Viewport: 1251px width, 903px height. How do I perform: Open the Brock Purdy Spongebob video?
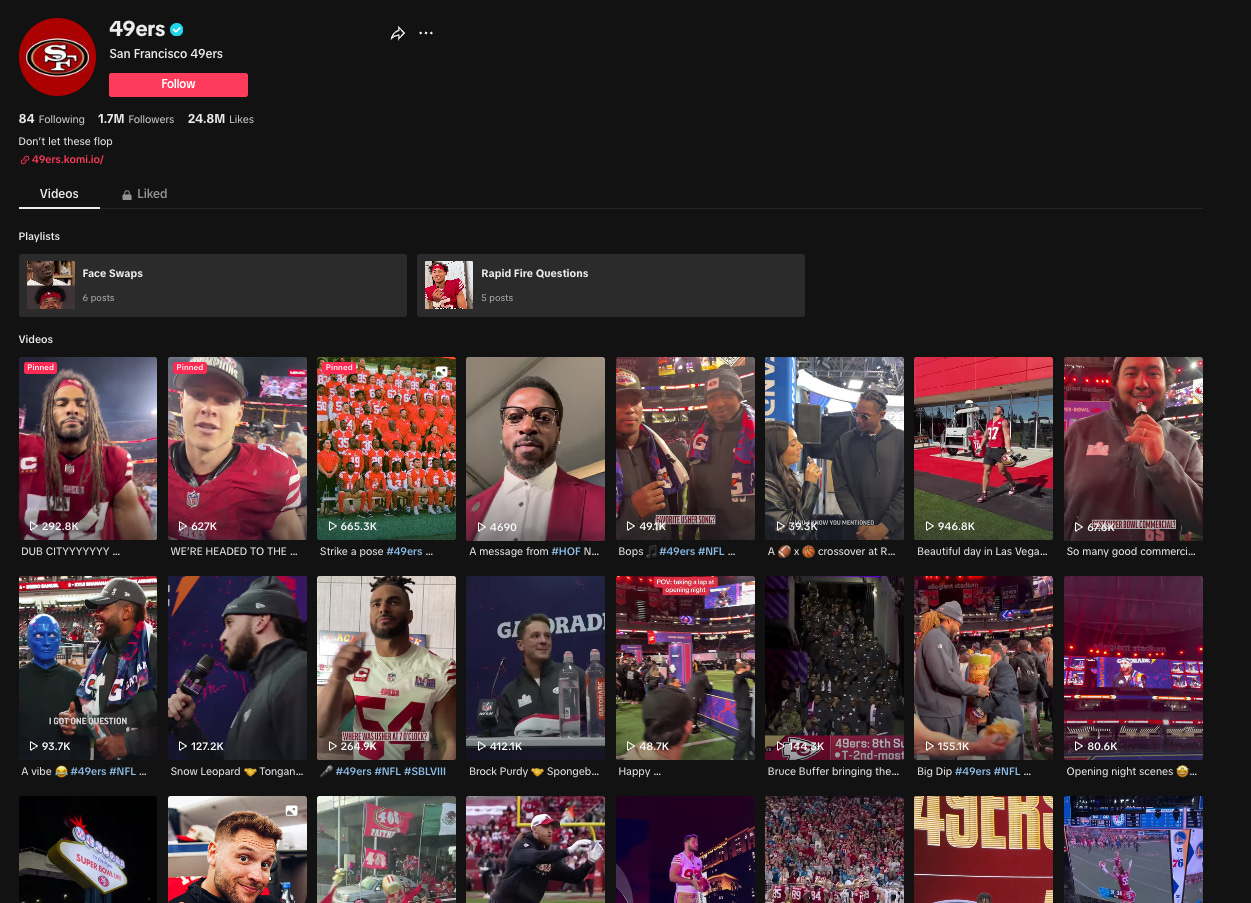[x=535, y=669]
